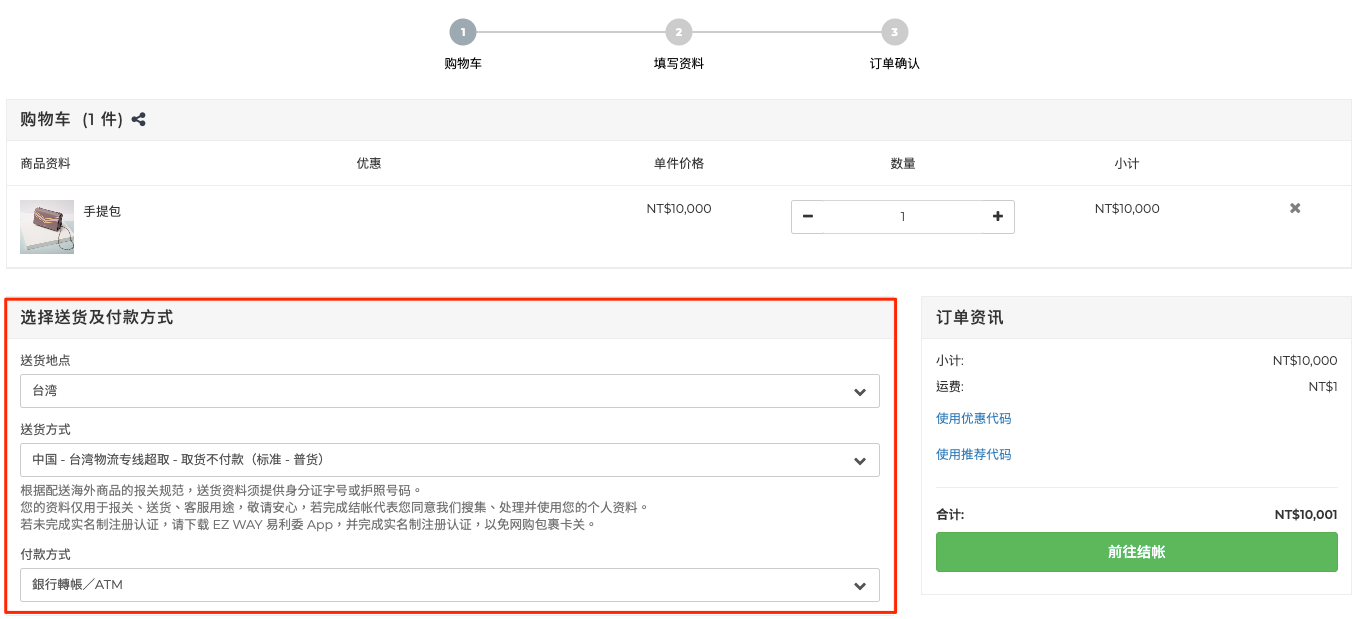Viewport: 1360px width, 619px height.
Task: Remove handbag item with X icon
Action: 1295,208
